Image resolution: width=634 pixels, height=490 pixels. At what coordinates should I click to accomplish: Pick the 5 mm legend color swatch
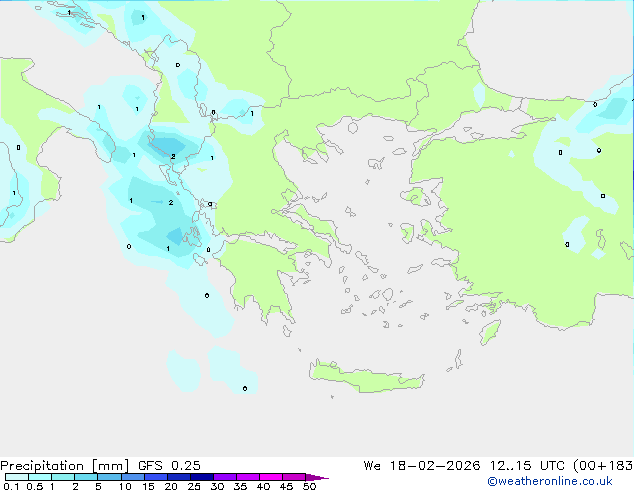[109, 477]
